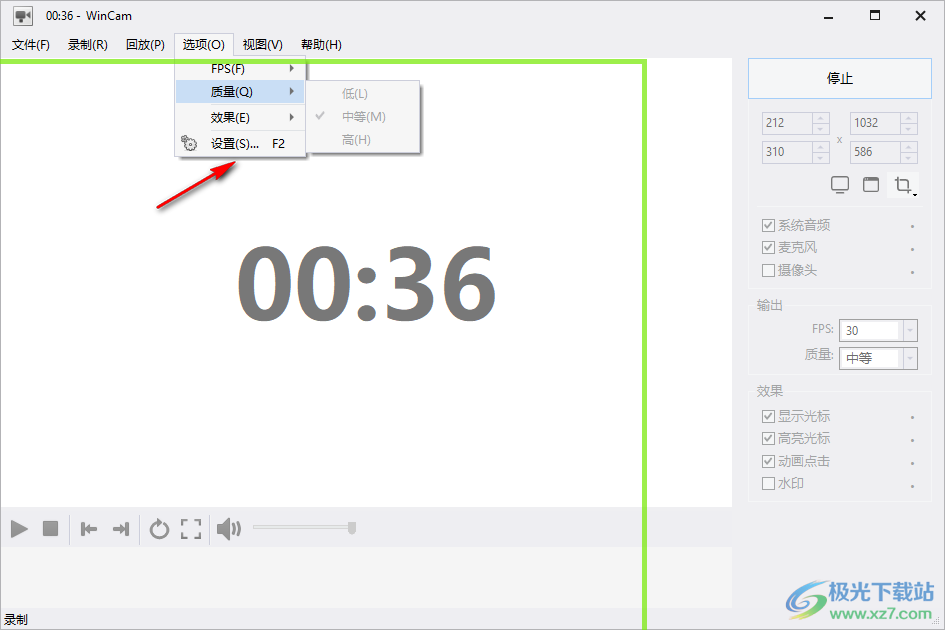Click the gear icon beside 设置(S)
The width and height of the screenshot is (945, 630).
coord(189,143)
